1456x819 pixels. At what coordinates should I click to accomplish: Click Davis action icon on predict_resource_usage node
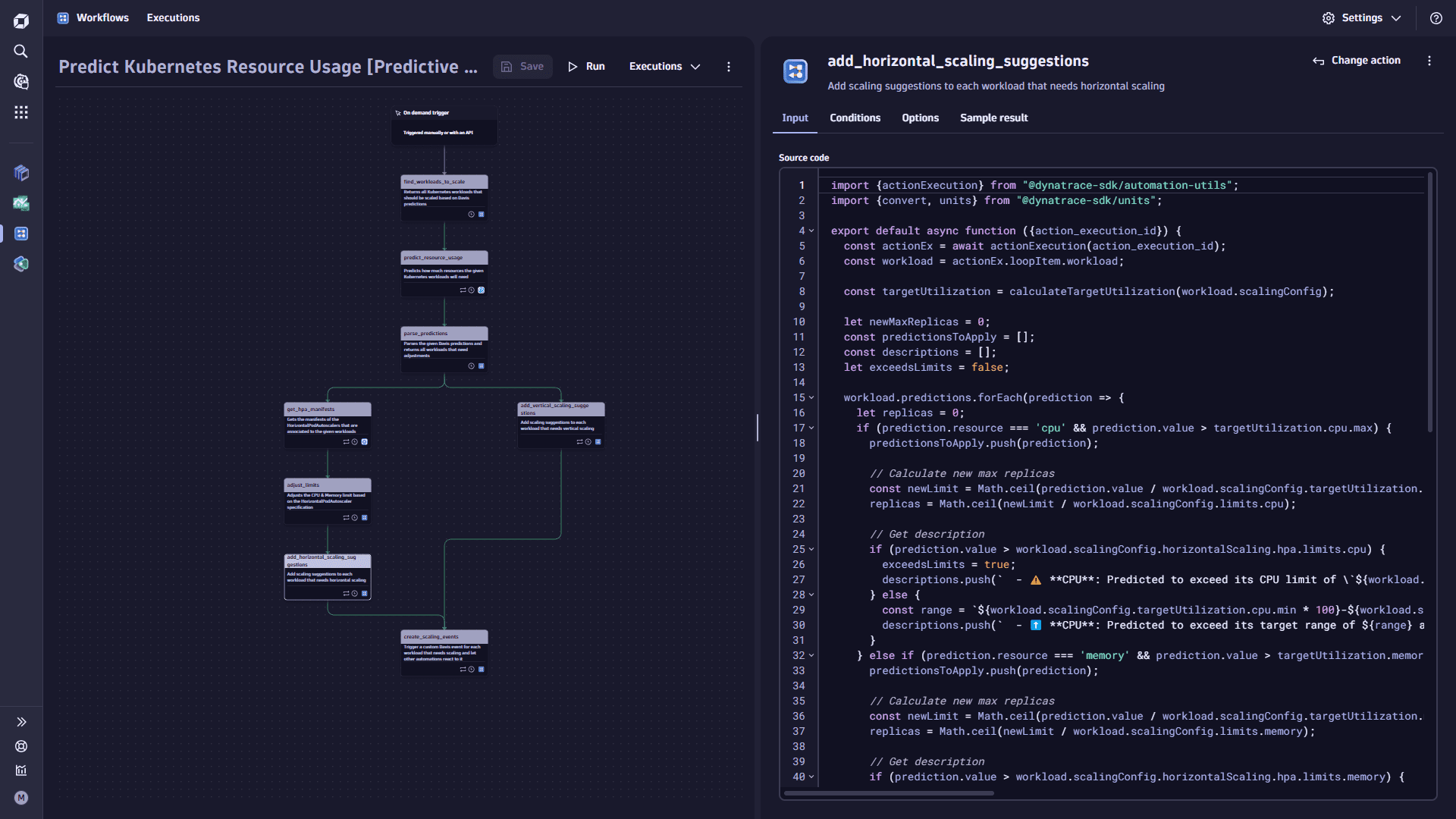coord(481,290)
